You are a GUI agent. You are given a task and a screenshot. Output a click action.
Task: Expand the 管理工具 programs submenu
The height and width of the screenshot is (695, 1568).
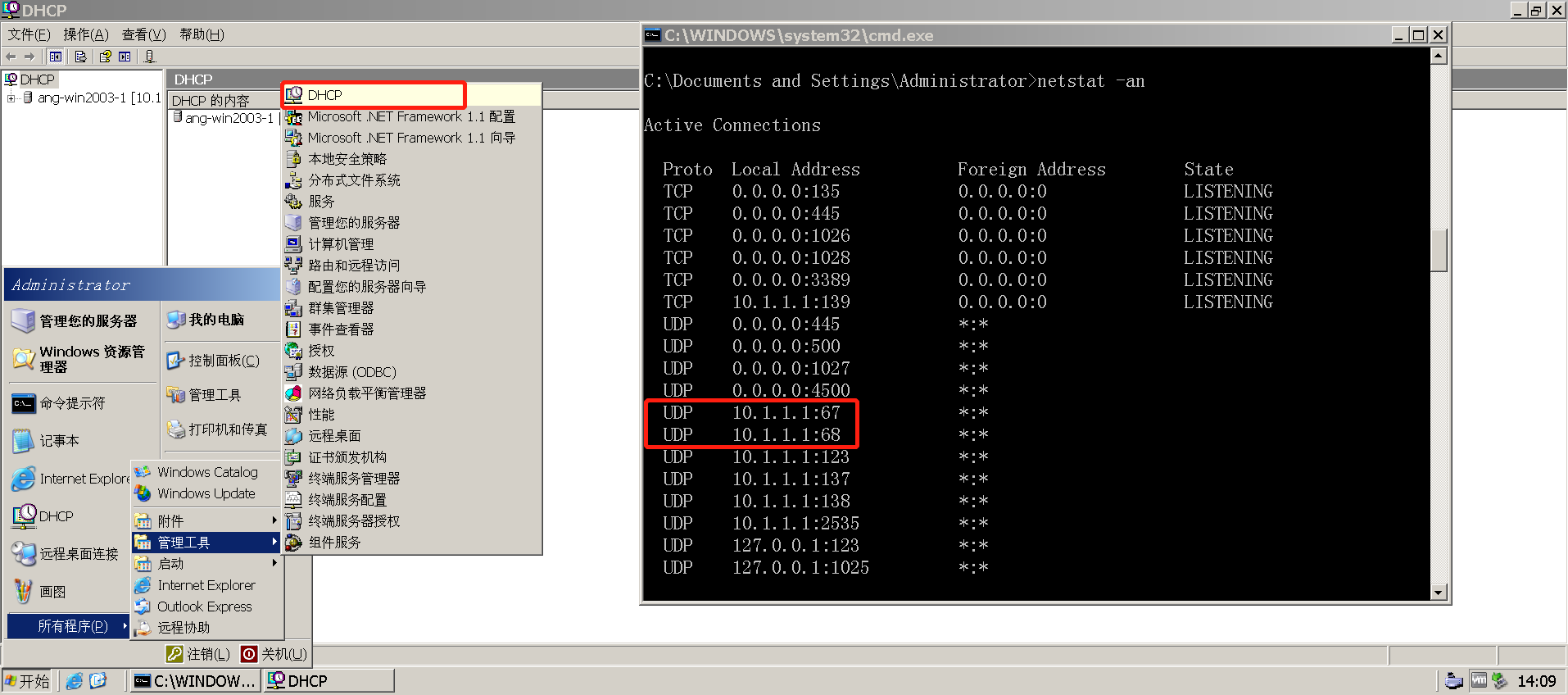click(x=207, y=543)
